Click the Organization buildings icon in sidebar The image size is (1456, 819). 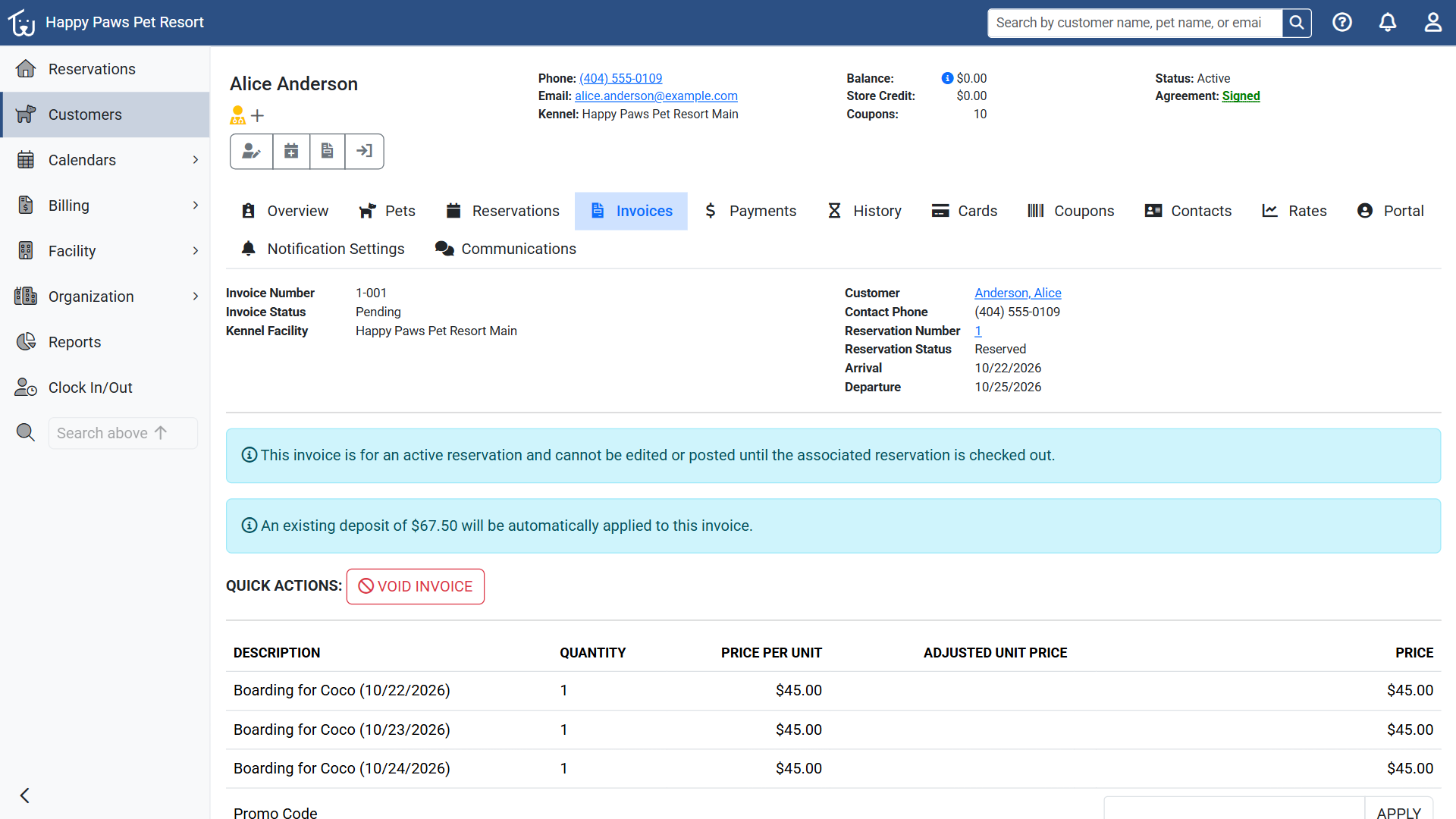click(x=26, y=297)
